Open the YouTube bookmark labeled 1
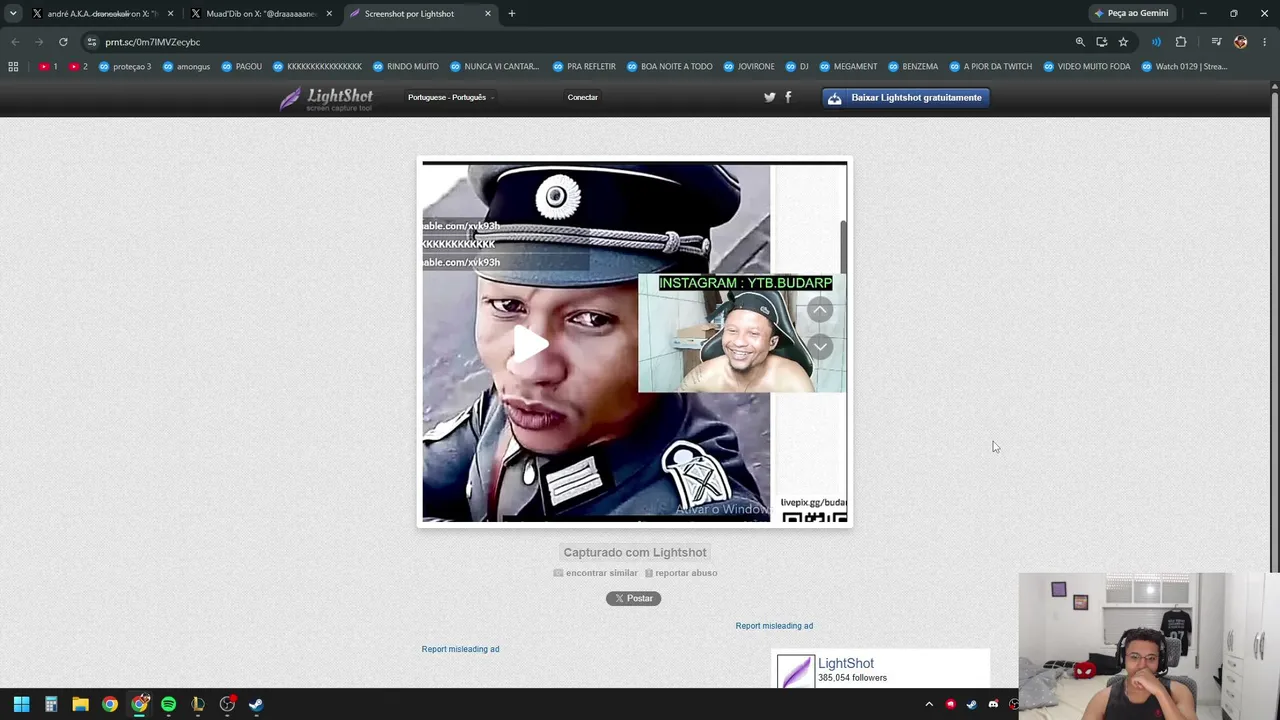 [48, 67]
